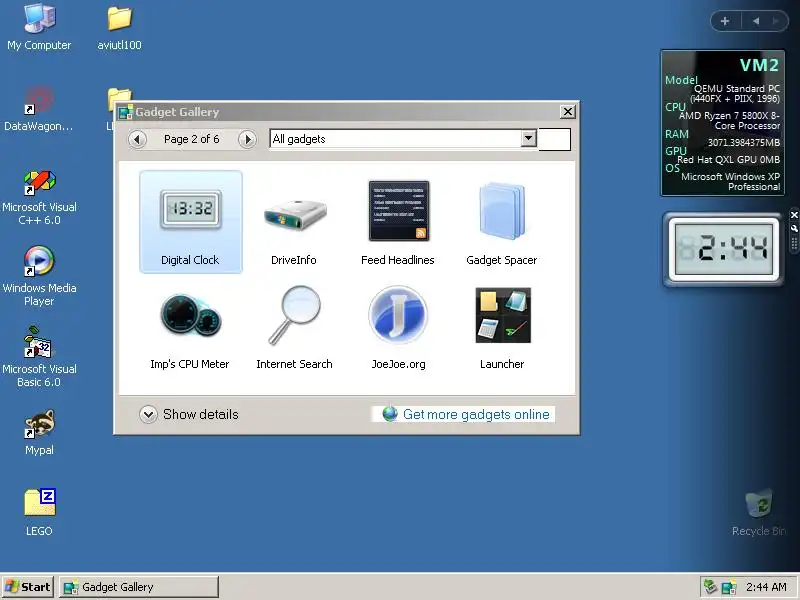The width and height of the screenshot is (800, 600).
Task: Click sidebar next arrow button
Action: [x=776, y=21]
